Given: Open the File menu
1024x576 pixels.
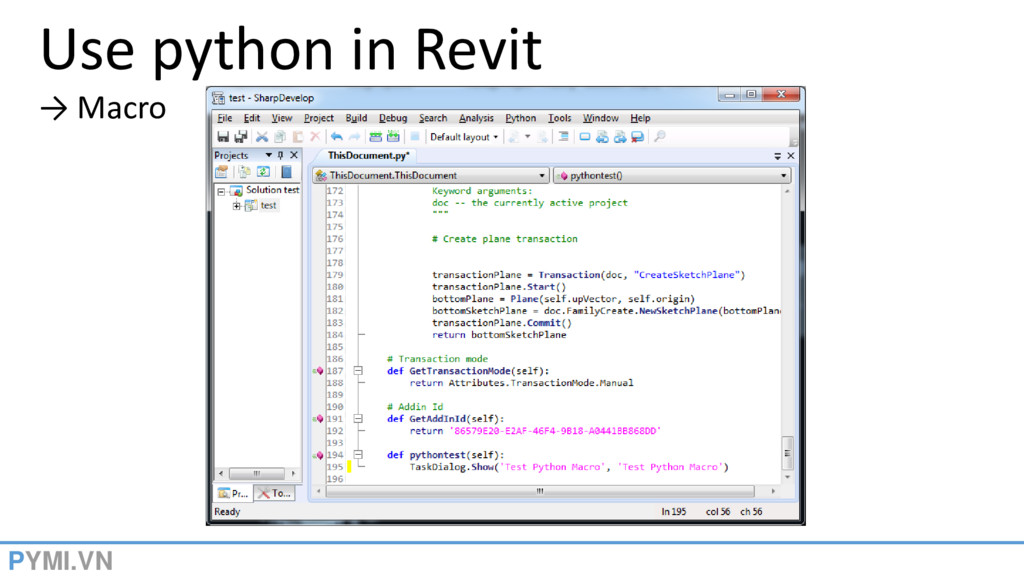Looking at the screenshot, I should [x=225, y=118].
